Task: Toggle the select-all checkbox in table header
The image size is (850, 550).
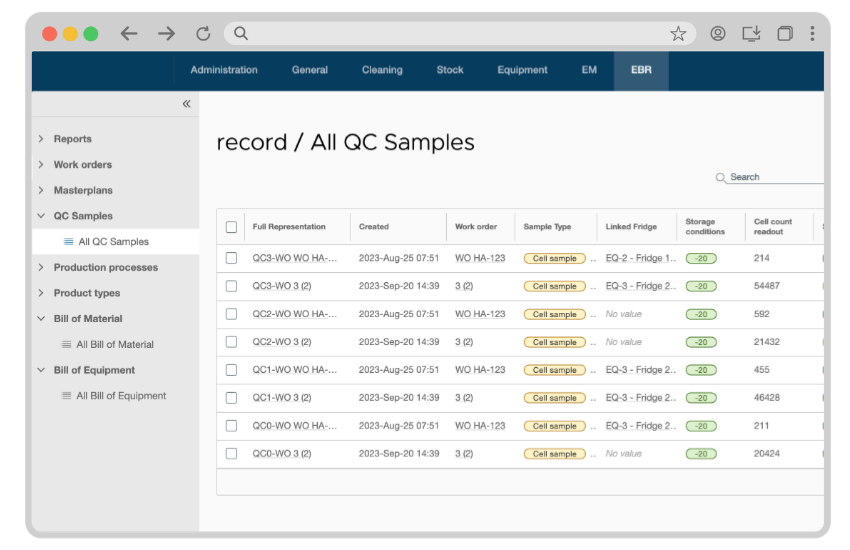Action: [x=231, y=227]
